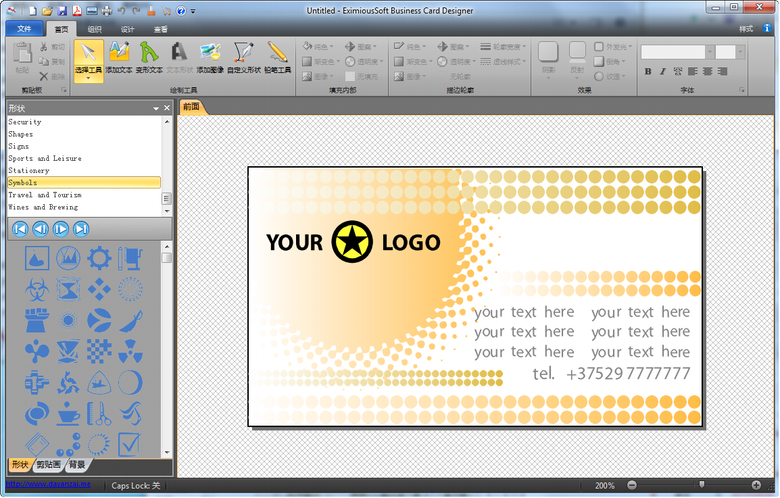
Task: Go to last page of shapes
Action: (x=81, y=229)
